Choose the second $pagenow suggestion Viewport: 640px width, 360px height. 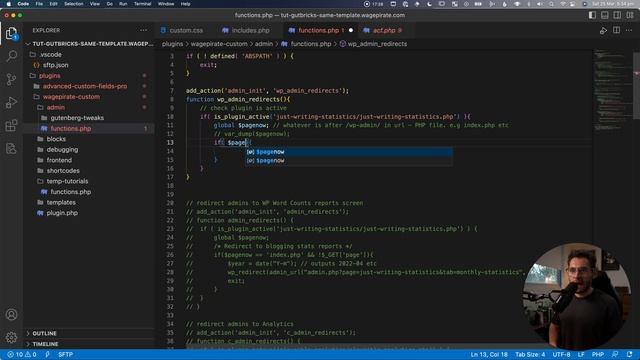(349, 161)
